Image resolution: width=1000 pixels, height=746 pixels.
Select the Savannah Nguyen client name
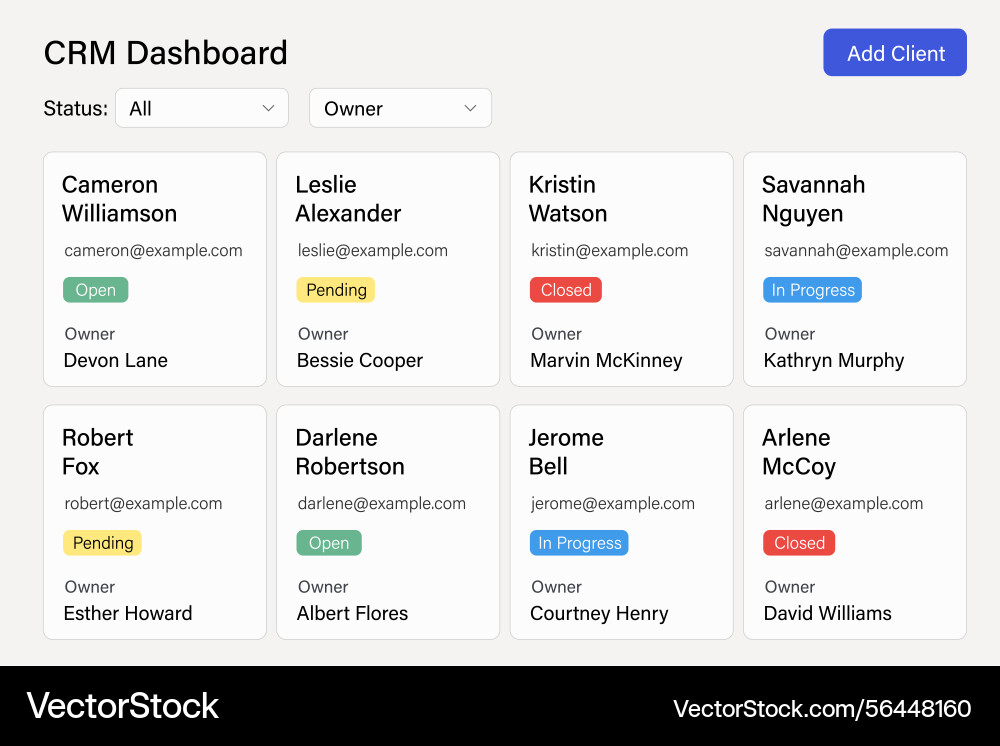click(x=813, y=199)
